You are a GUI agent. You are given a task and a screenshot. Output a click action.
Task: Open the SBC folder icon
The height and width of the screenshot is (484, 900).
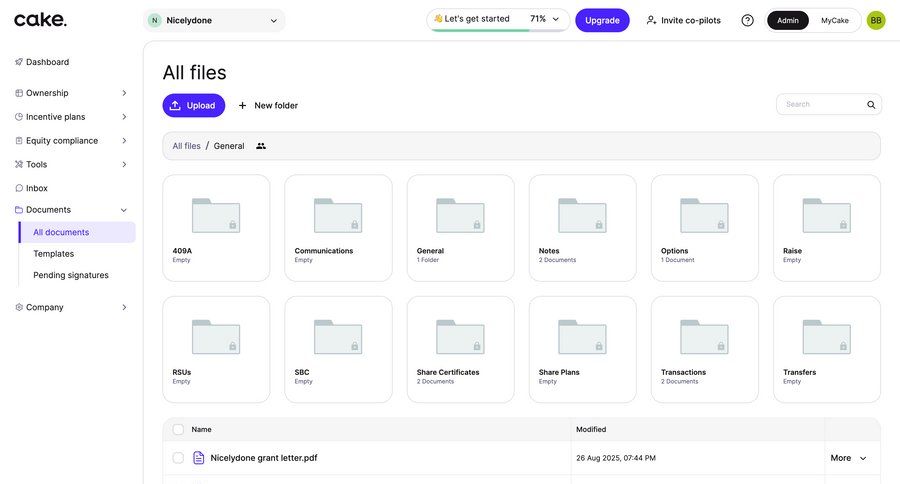tap(338, 337)
